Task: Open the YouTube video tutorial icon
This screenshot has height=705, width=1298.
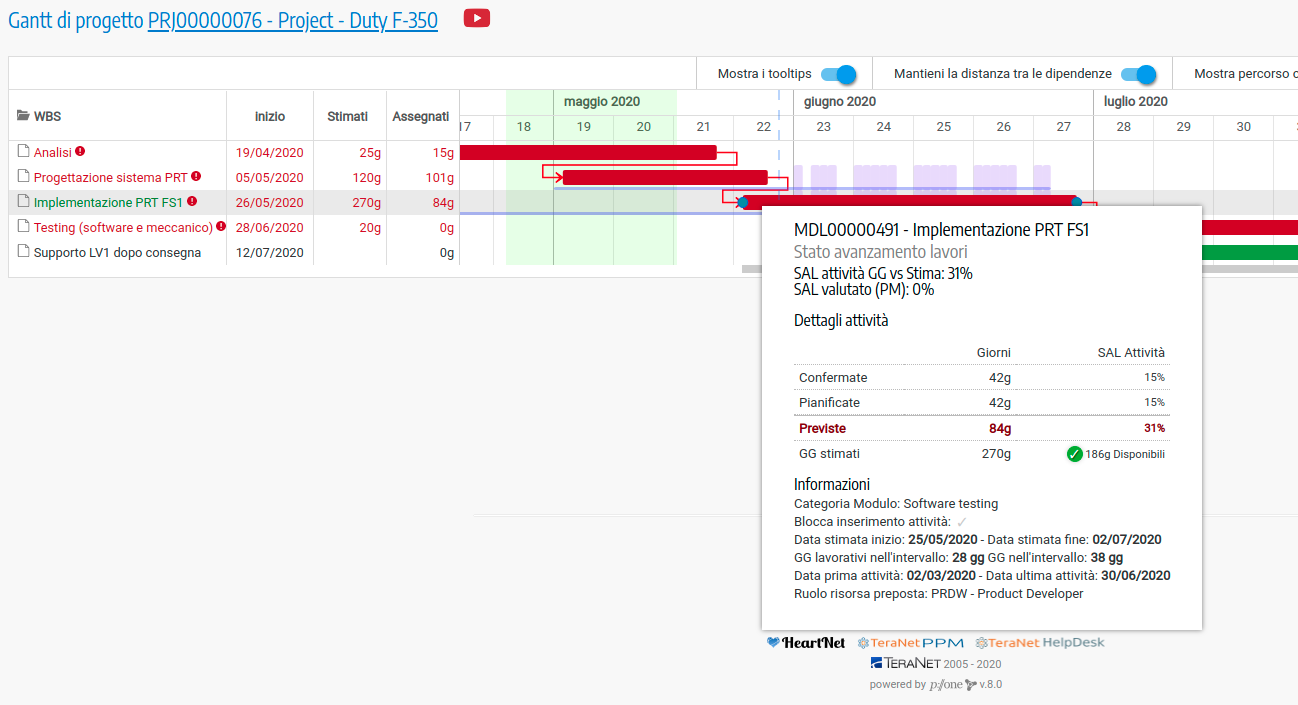Action: coord(477,18)
